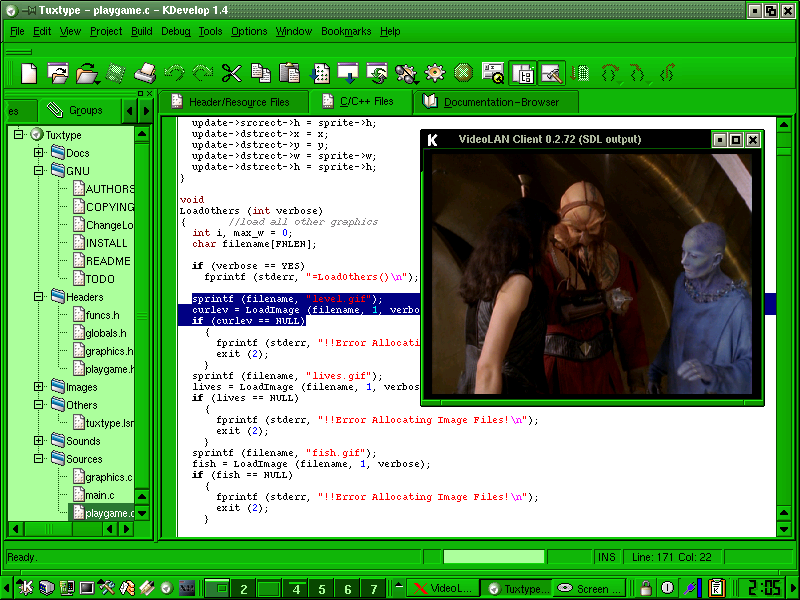800x600 pixels.
Task: Switch to virtual desktop 7
Action: 373,589
